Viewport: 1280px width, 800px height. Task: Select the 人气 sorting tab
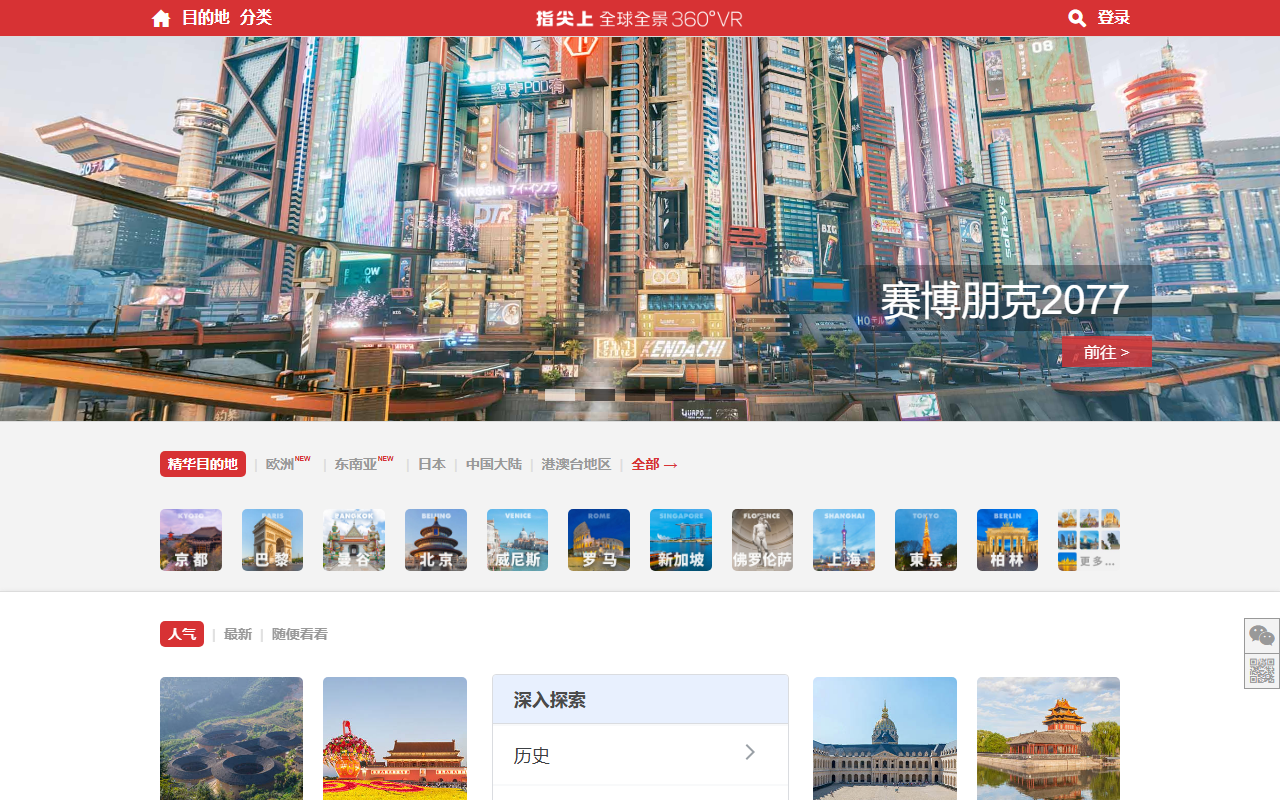point(182,634)
